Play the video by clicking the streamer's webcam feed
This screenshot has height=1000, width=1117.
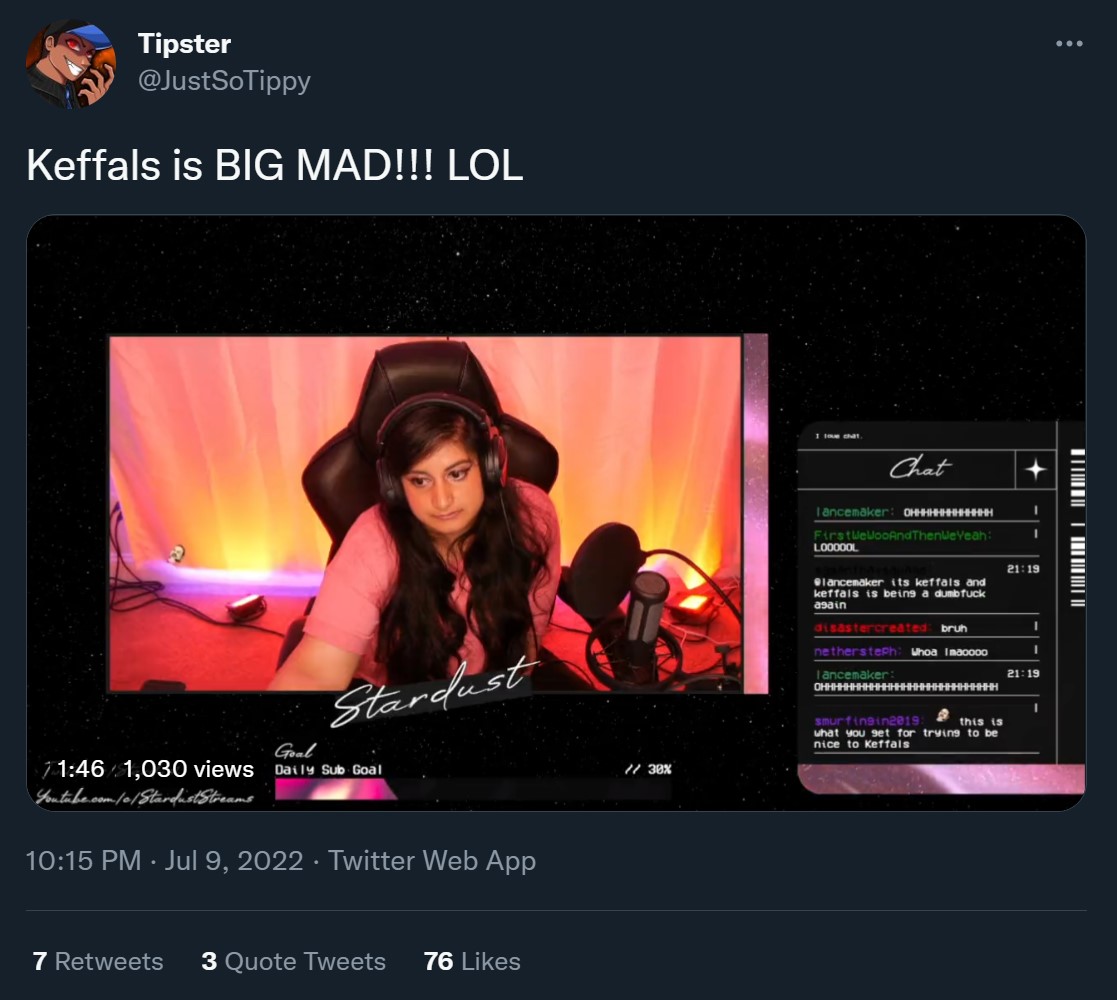(425, 514)
